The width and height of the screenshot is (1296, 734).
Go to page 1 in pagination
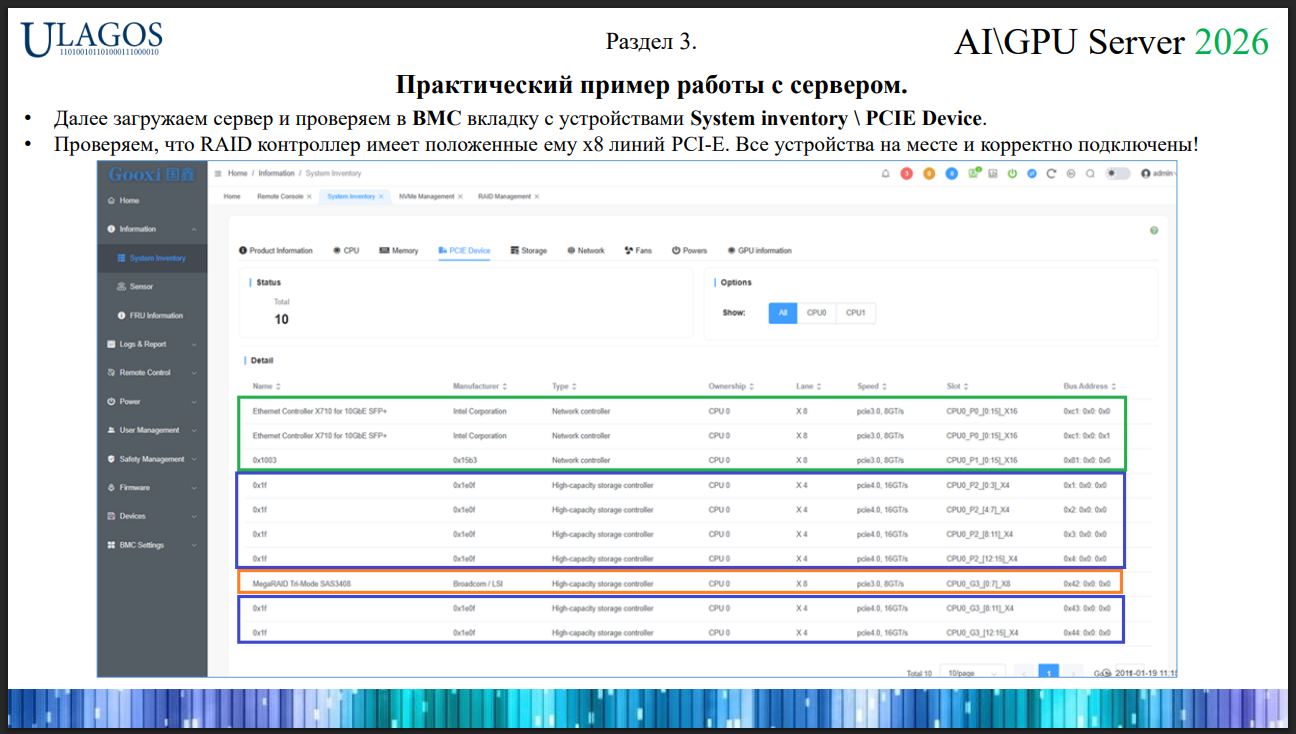1048,673
